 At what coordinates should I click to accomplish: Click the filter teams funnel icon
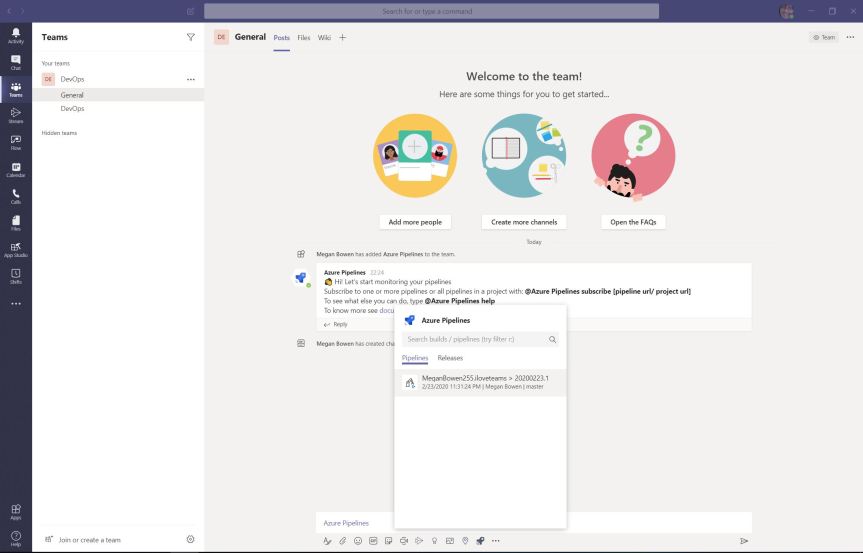191,37
